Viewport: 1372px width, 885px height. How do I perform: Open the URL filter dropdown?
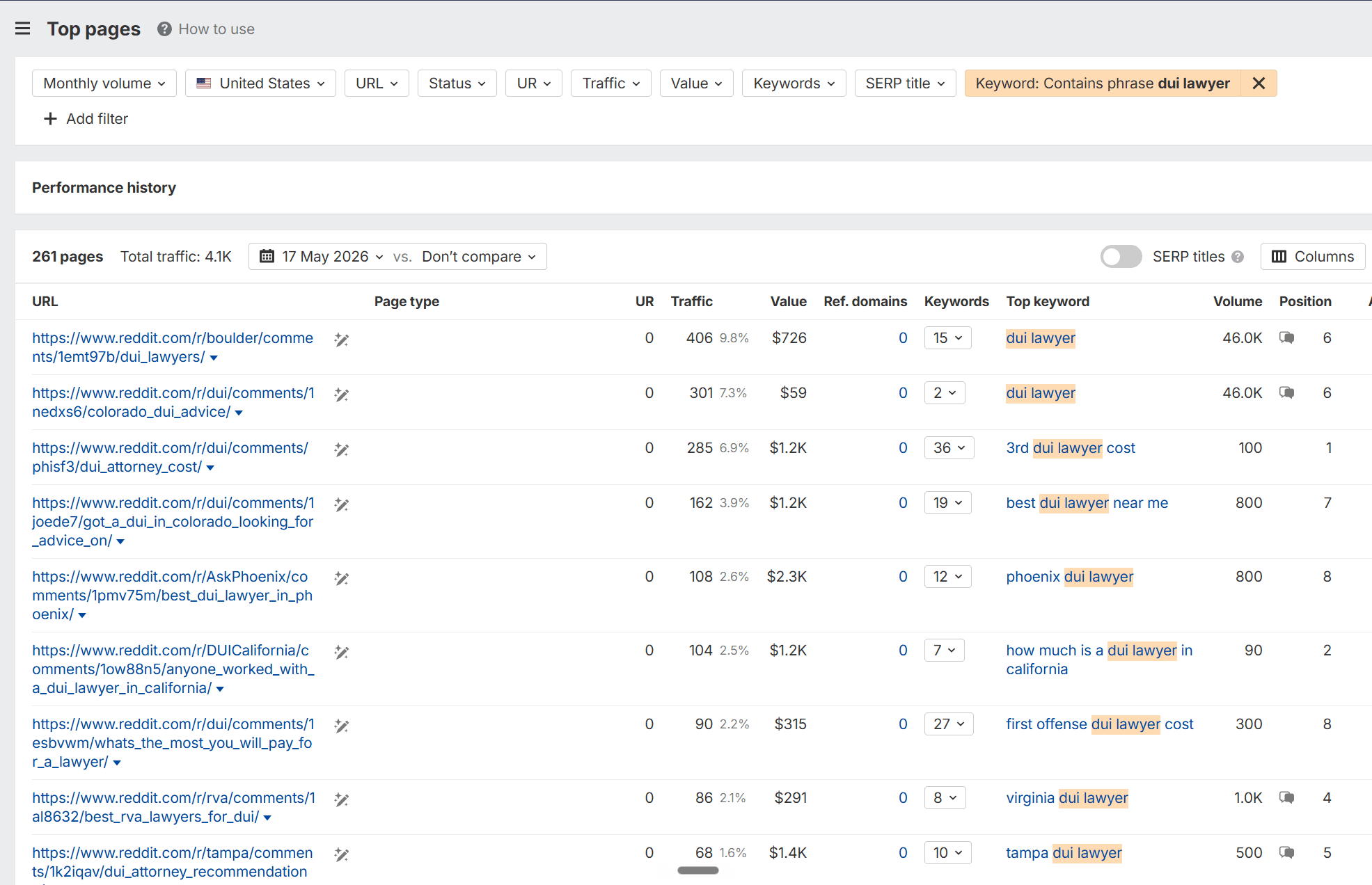tap(377, 83)
